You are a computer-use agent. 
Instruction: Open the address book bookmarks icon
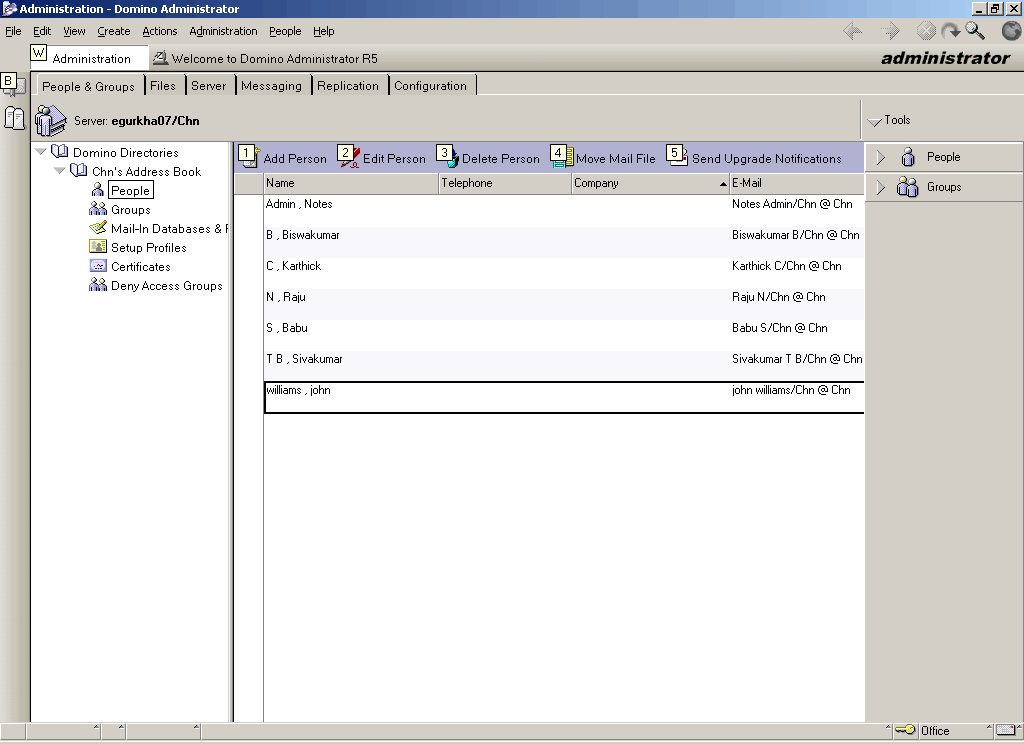click(x=14, y=118)
